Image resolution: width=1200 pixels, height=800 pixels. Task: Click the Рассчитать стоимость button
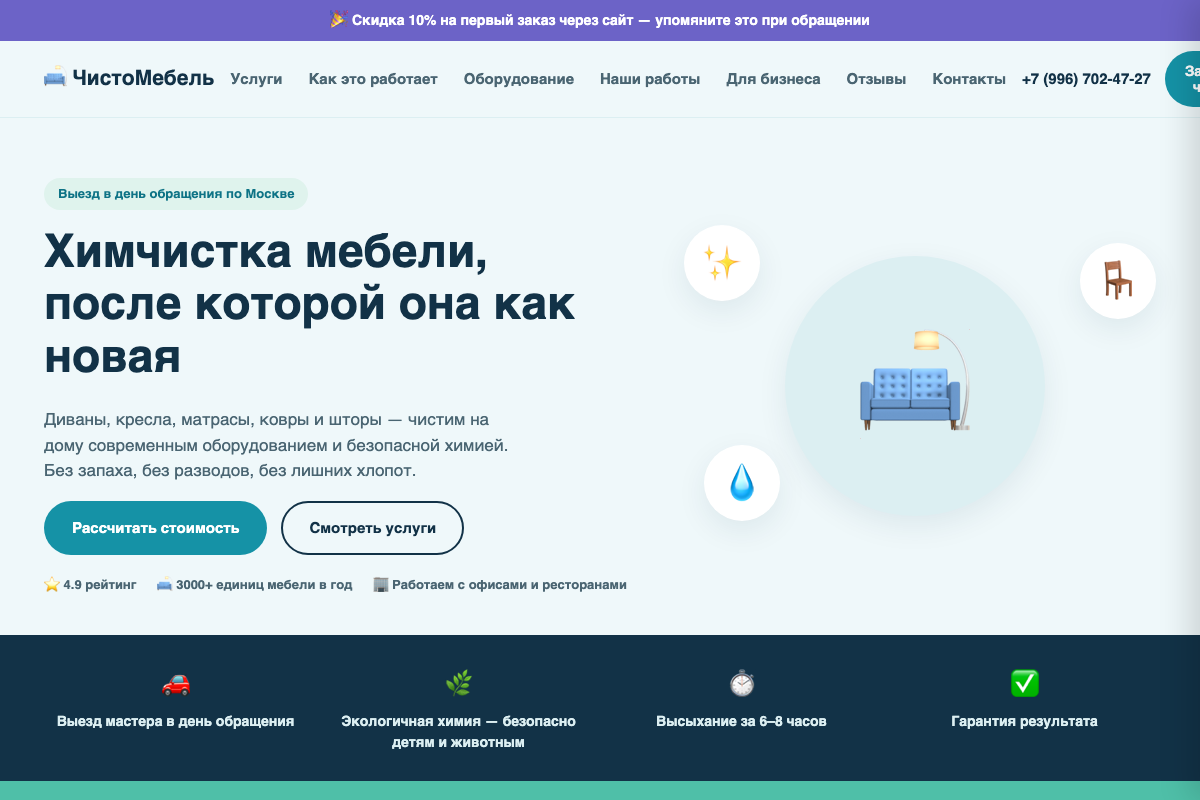(x=155, y=528)
